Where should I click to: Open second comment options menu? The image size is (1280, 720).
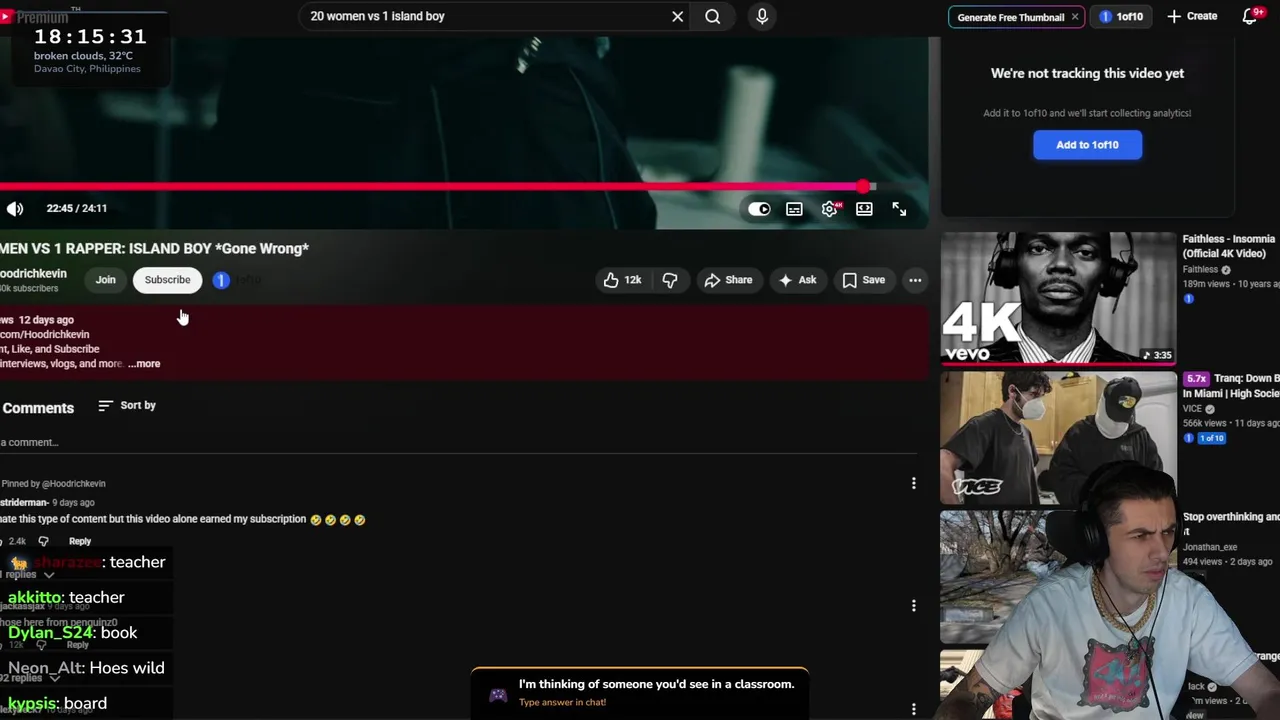pos(913,606)
